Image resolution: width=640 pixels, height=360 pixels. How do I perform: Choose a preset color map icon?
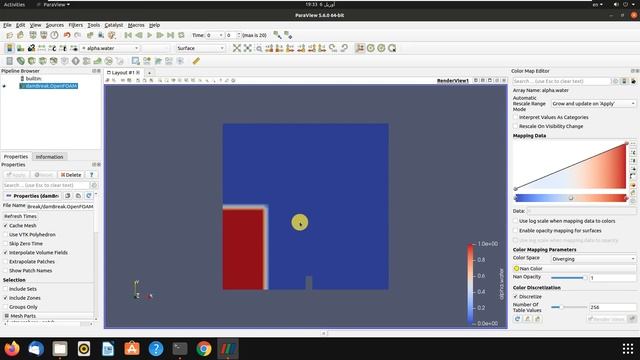pyautogui.click(x=633, y=185)
